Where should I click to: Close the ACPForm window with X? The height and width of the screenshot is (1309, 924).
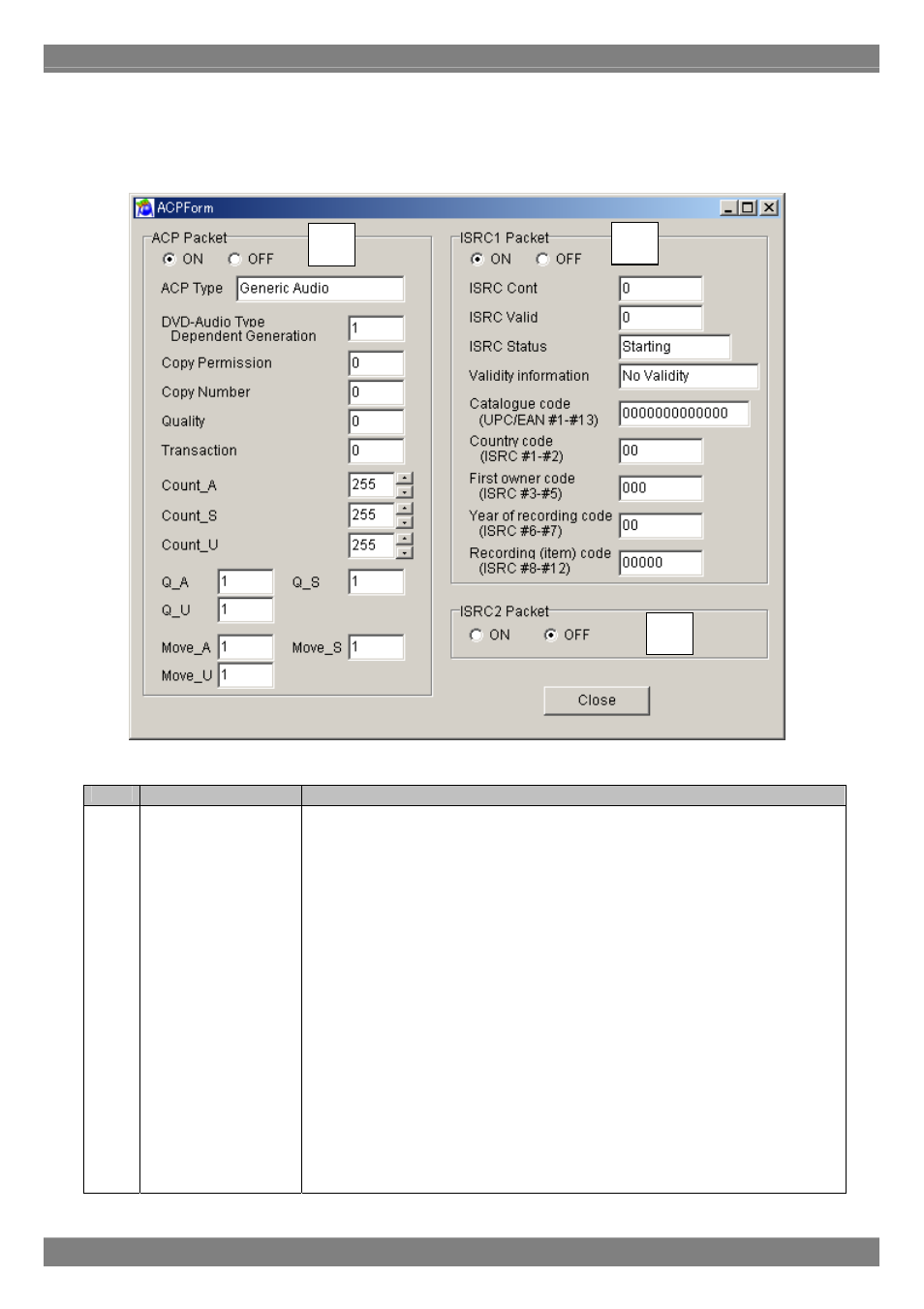(769, 207)
